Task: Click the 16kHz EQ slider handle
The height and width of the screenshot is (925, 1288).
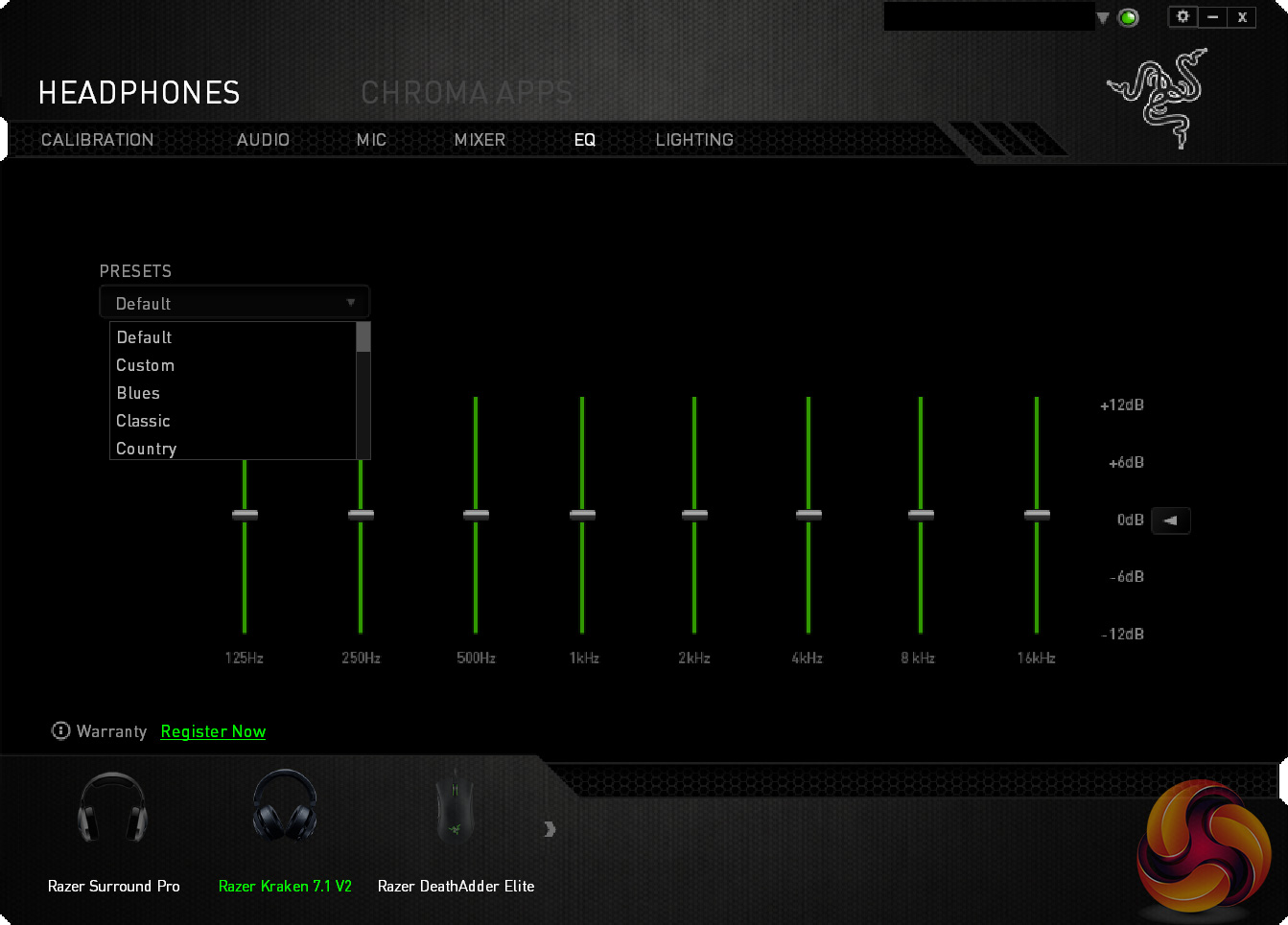Action: [1037, 515]
